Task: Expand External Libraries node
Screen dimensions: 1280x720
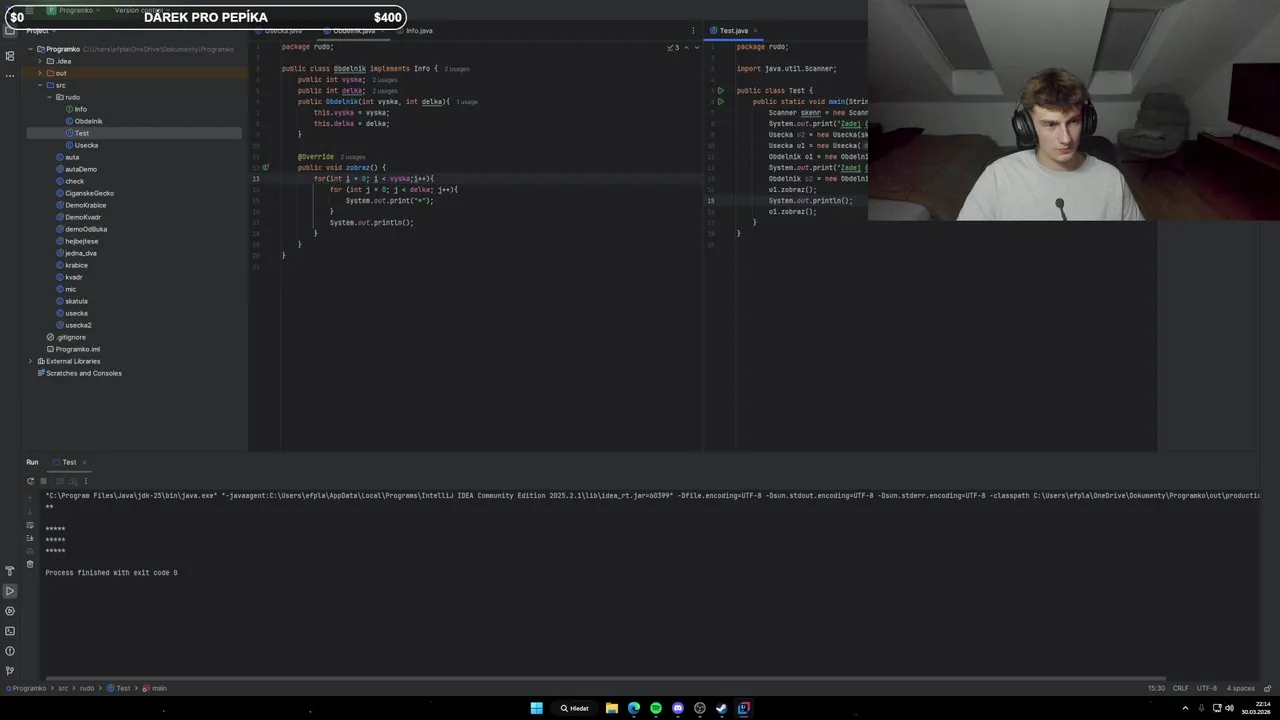Action: (30, 361)
